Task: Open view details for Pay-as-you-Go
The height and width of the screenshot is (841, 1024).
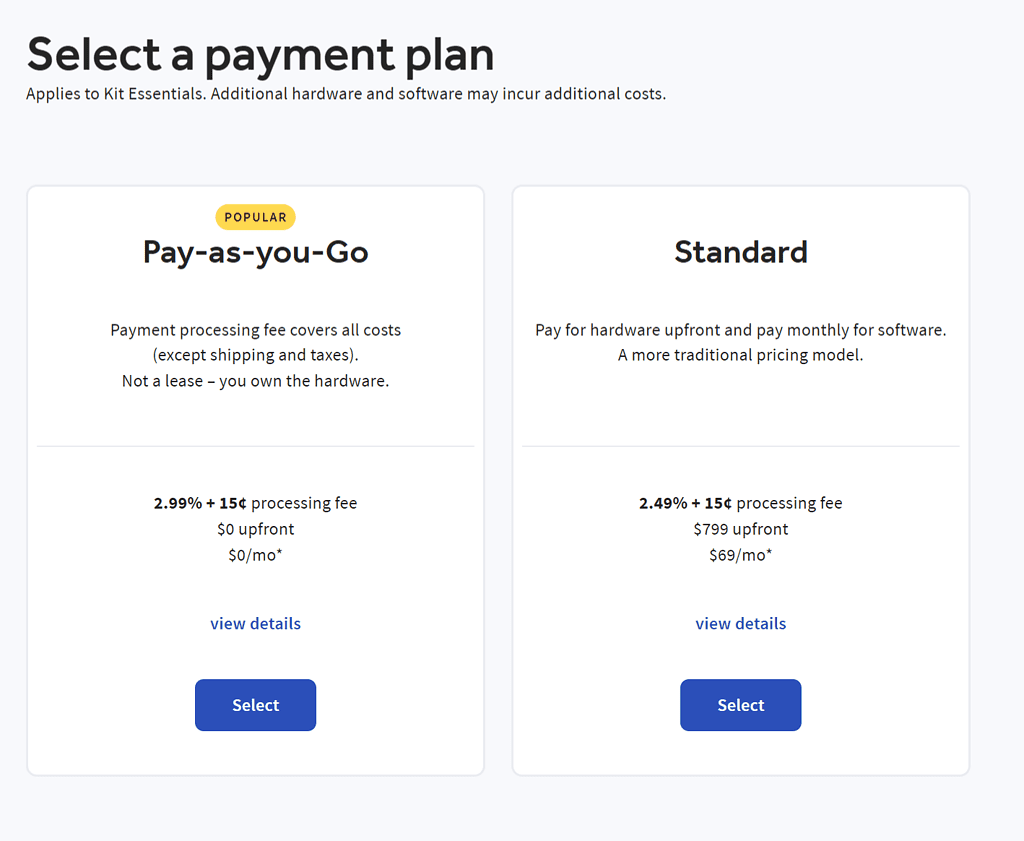Action: click(255, 623)
